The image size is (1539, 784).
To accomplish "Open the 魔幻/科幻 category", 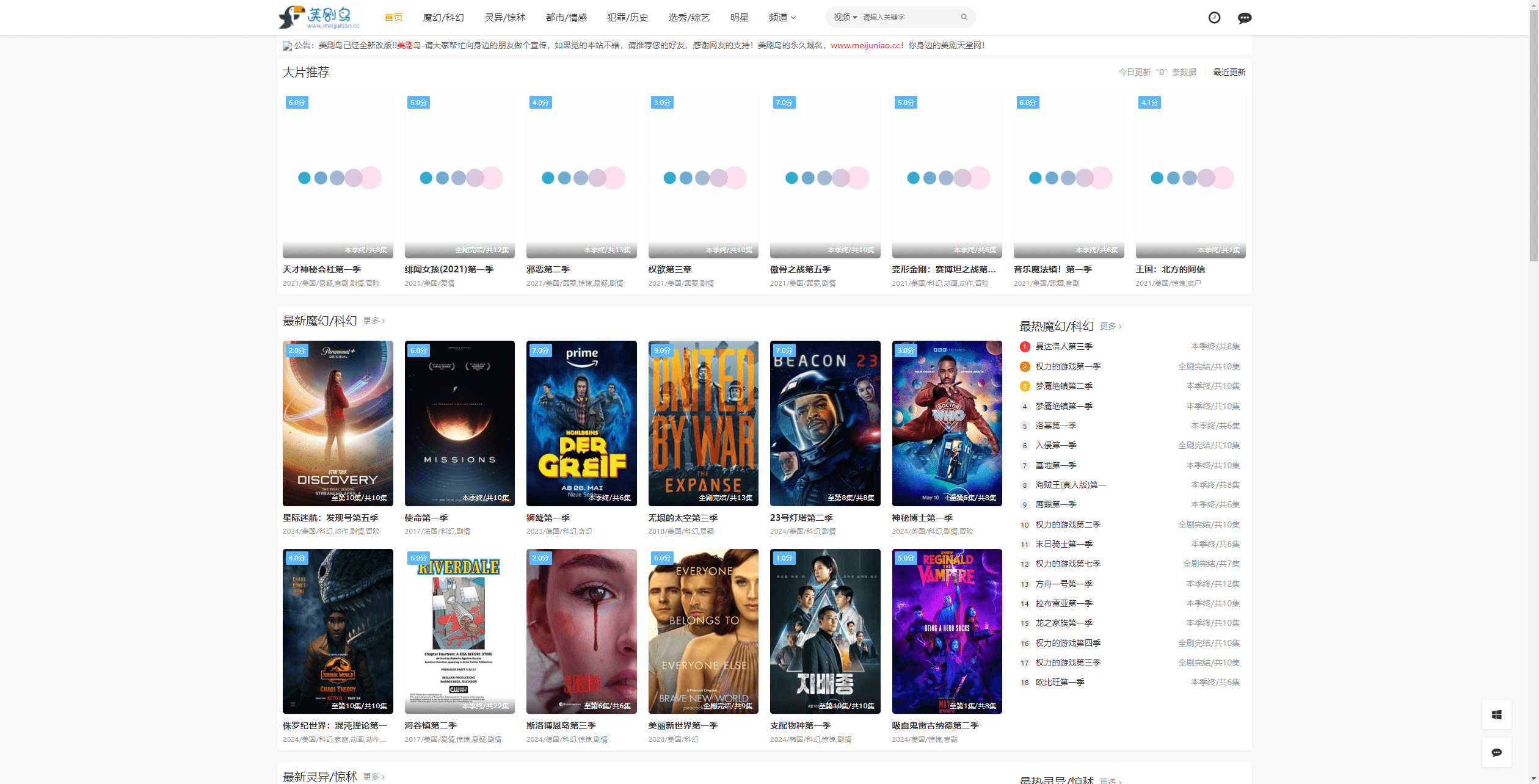I will coord(443,17).
